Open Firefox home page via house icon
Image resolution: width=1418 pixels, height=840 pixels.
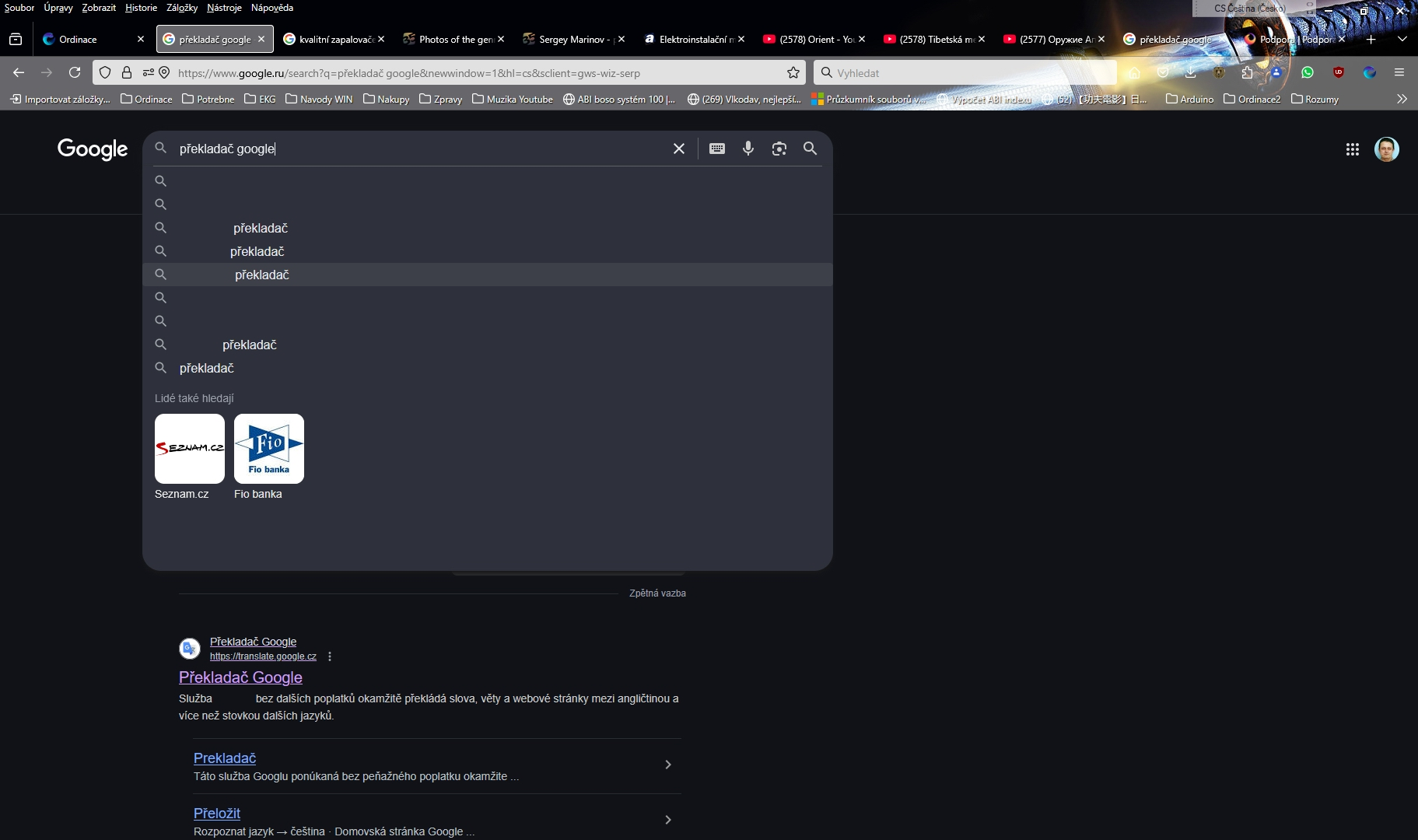click(1134, 72)
